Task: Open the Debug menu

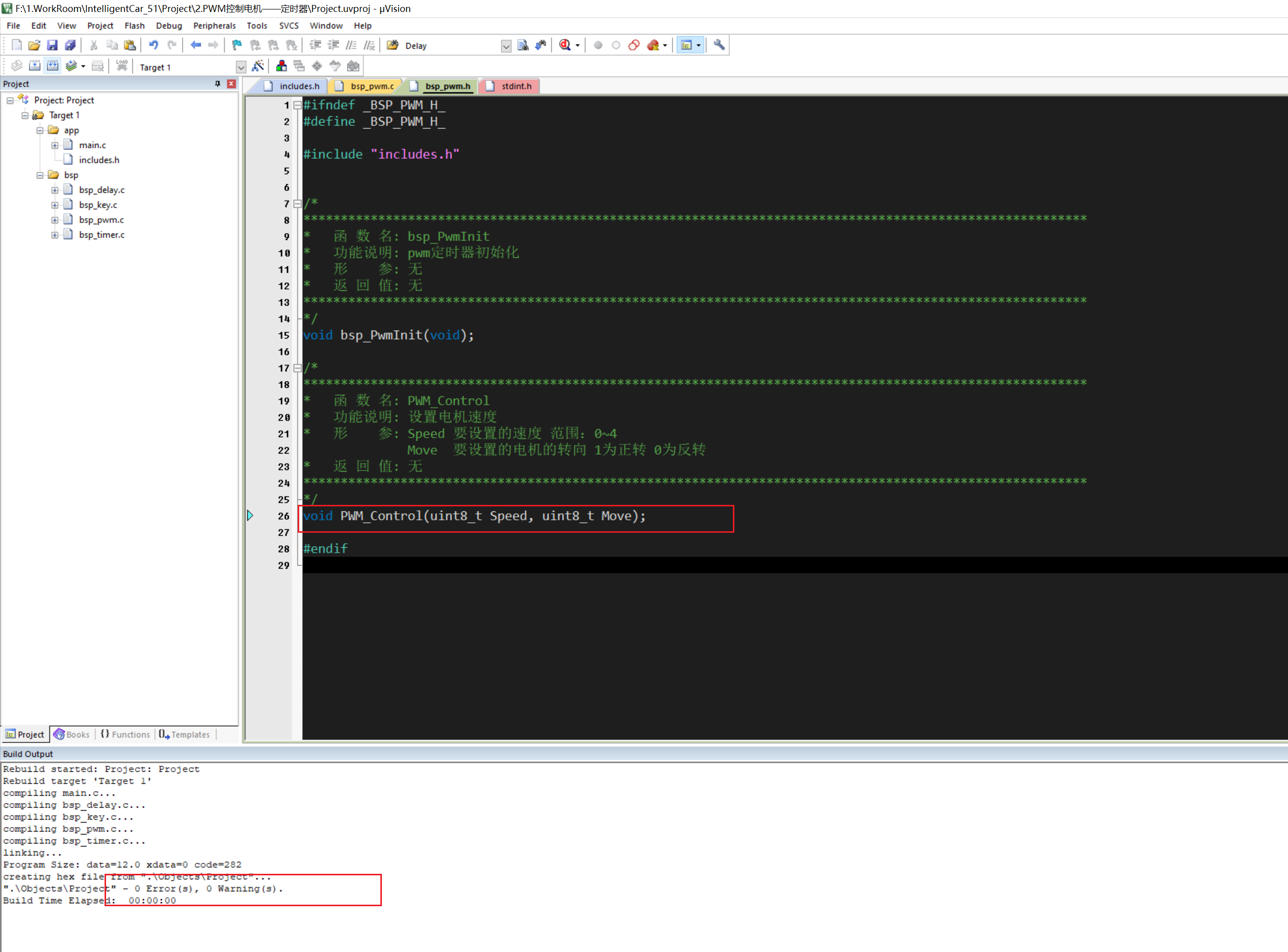Action: 169,26
